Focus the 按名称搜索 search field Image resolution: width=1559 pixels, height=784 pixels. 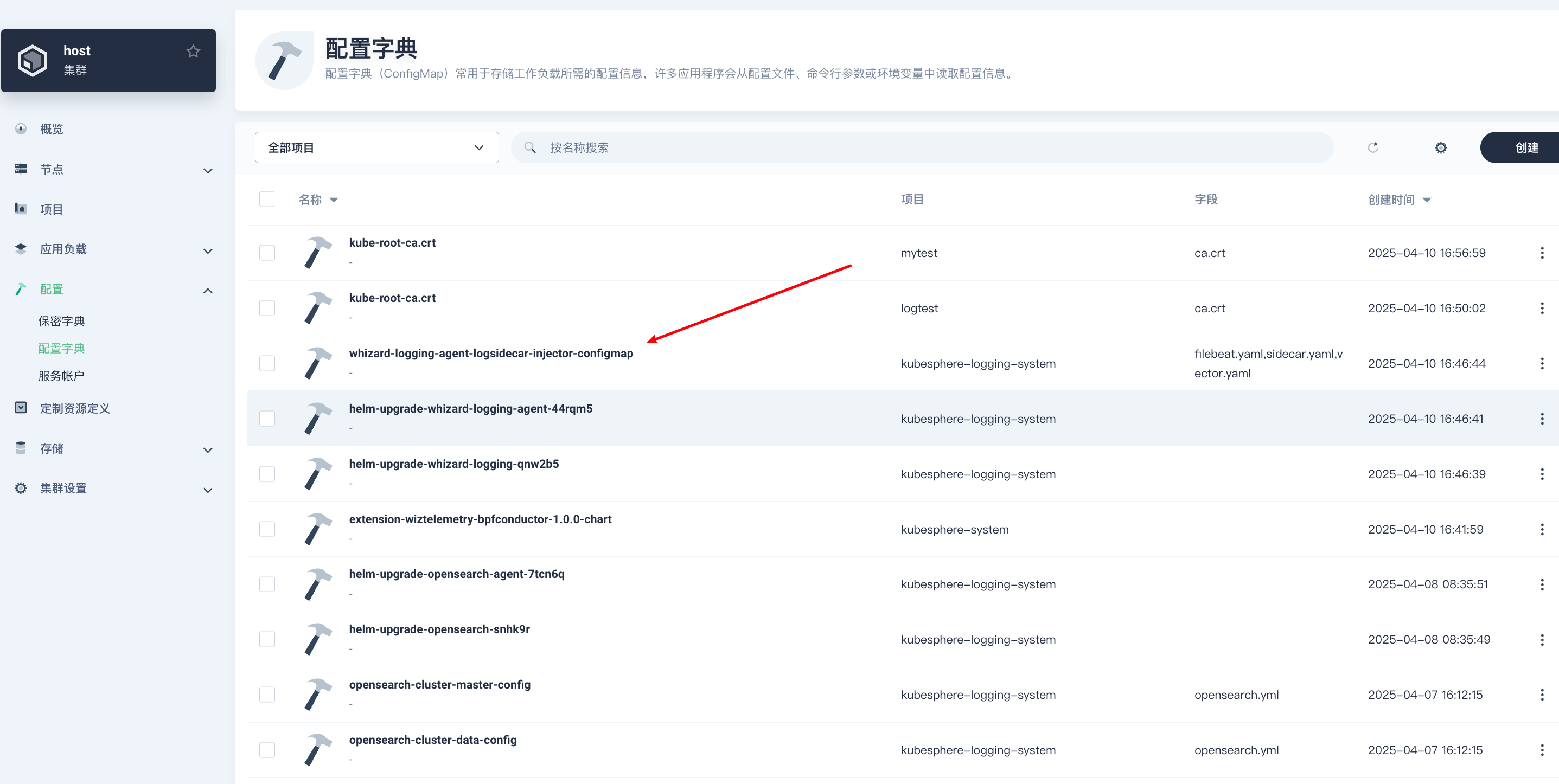tap(922, 147)
